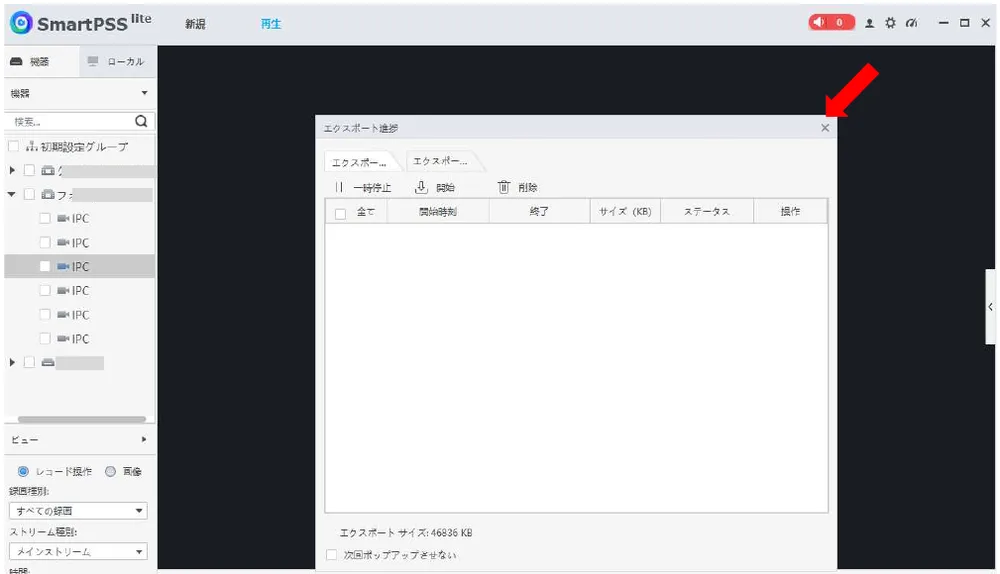Click the last recorder device icon

click(x=48, y=362)
